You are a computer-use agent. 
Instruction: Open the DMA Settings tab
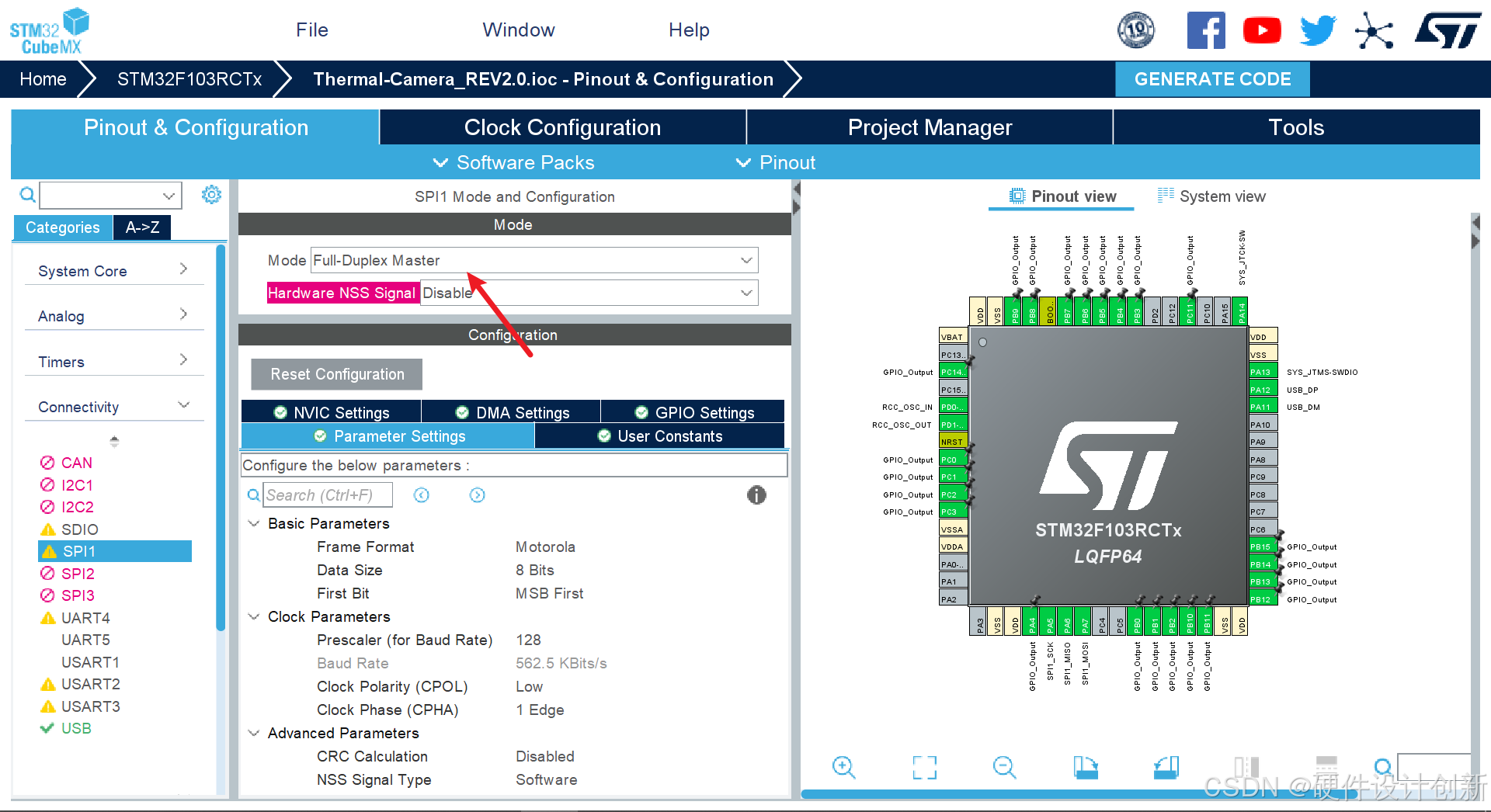[x=512, y=412]
